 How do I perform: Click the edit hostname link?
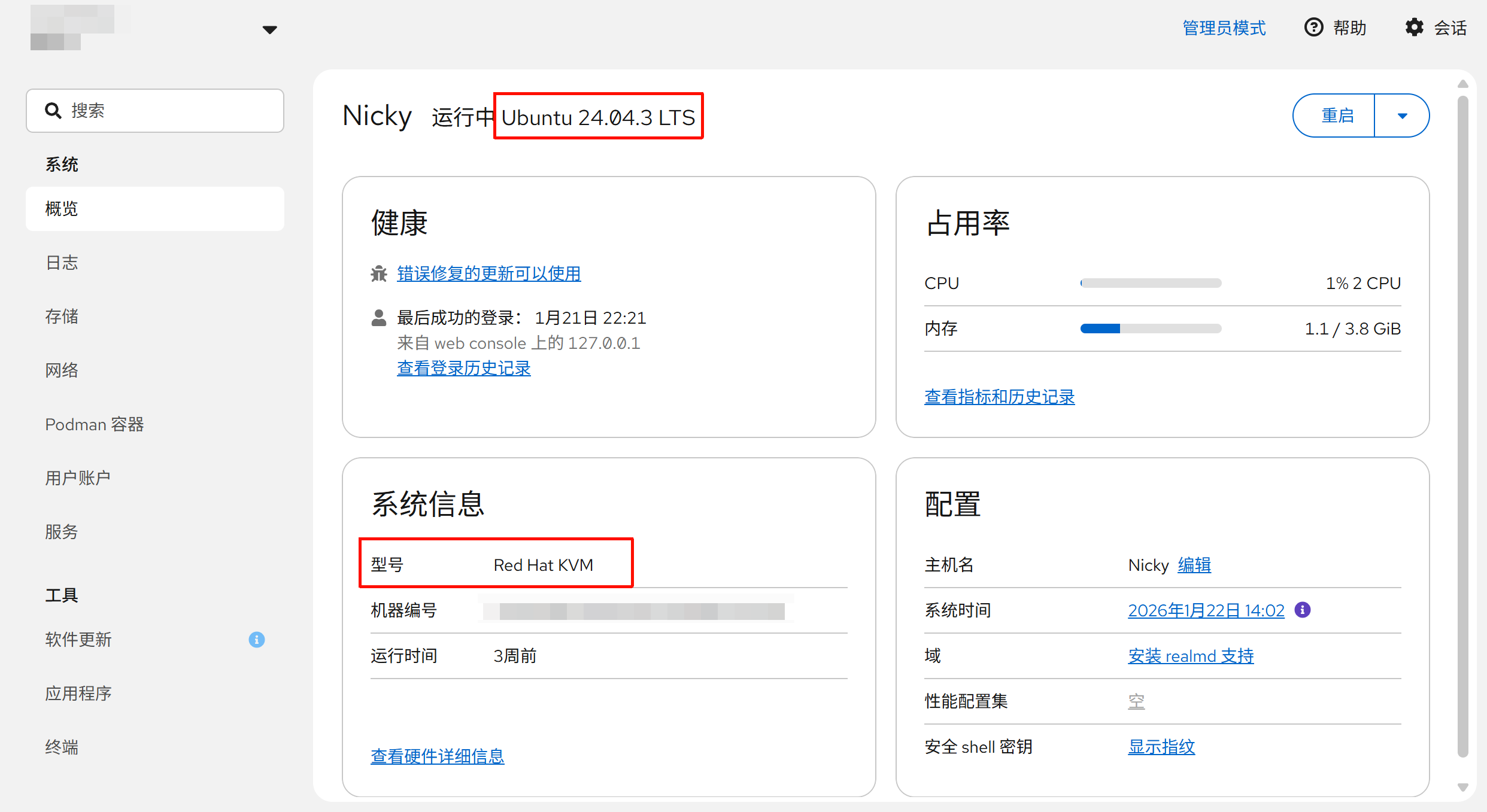coord(1194,565)
